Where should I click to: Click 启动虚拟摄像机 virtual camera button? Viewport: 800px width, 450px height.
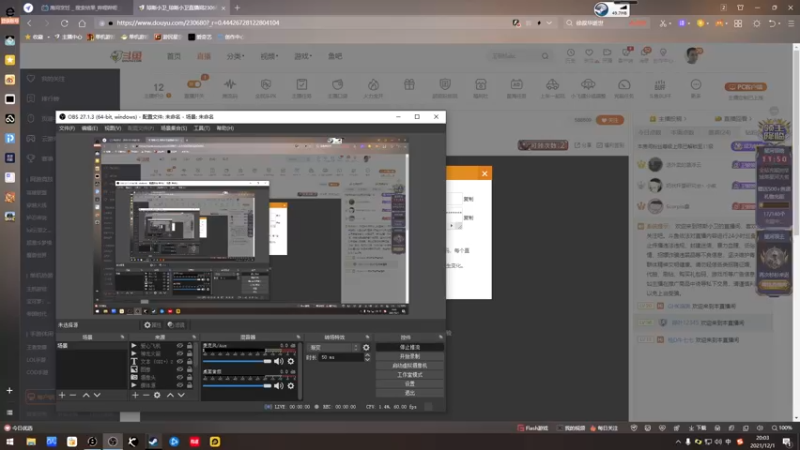click(410, 366)
